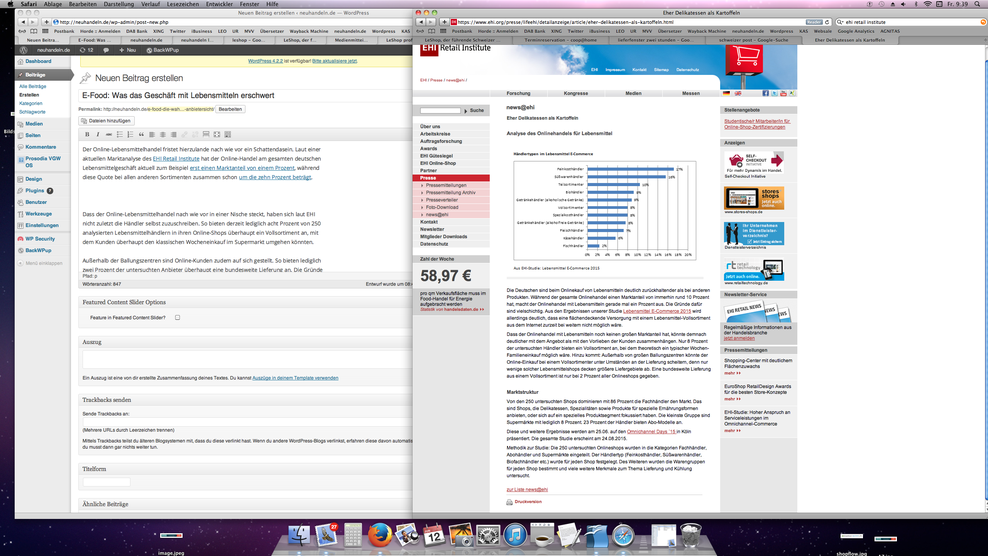Switch to schweizer post Google-Suche tab
This screenshot has height=556, width=988.
click(754, 40)
